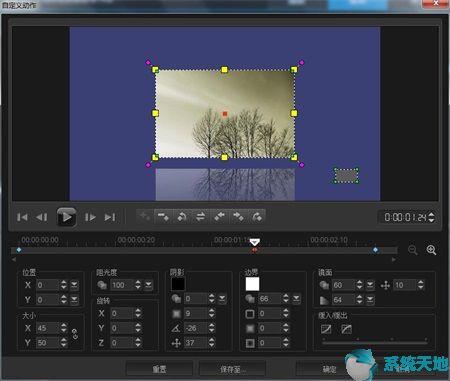Click the Rotation X value field
Viewport: 450px width, 381px height.
pos(122,313)
